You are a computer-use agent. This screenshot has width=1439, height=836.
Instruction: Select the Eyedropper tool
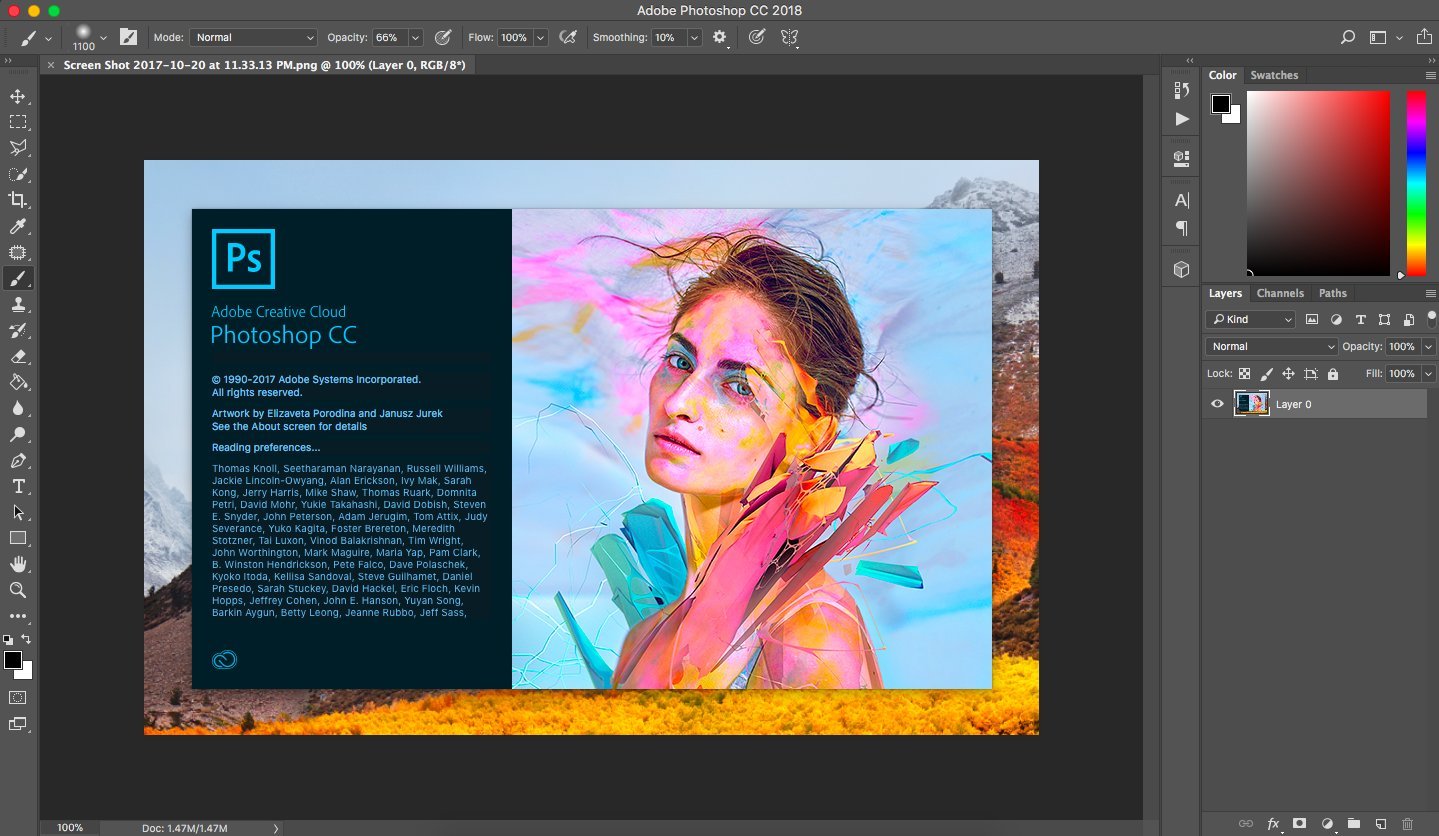(x=17, y=227)
